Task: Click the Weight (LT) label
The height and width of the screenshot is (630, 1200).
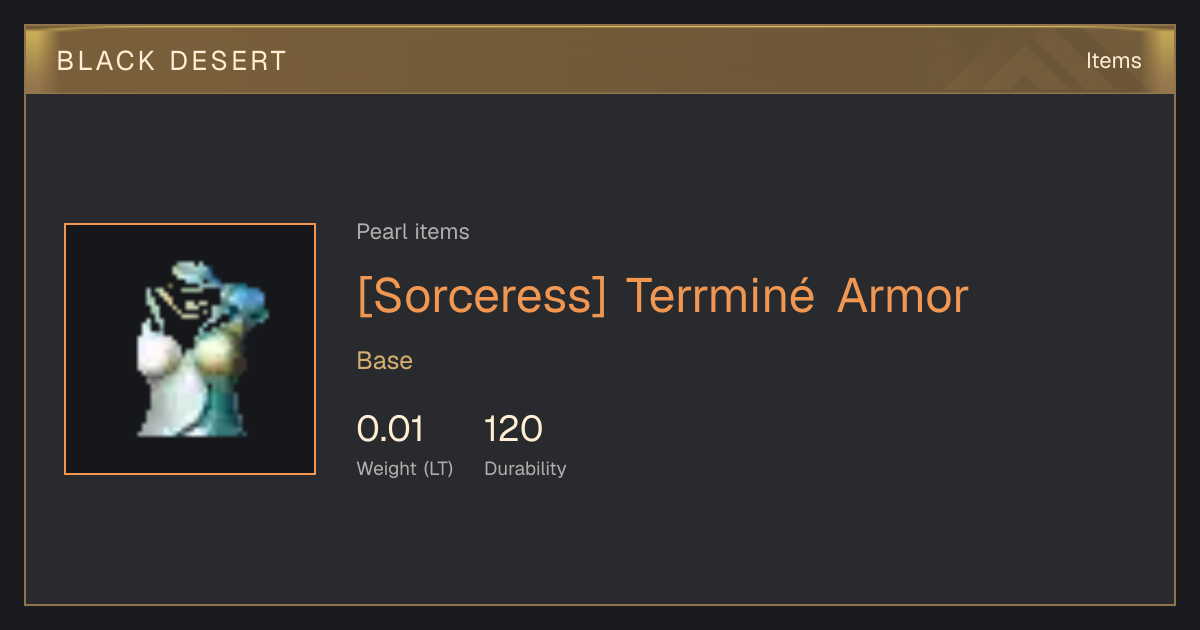Action: point(405,469)
